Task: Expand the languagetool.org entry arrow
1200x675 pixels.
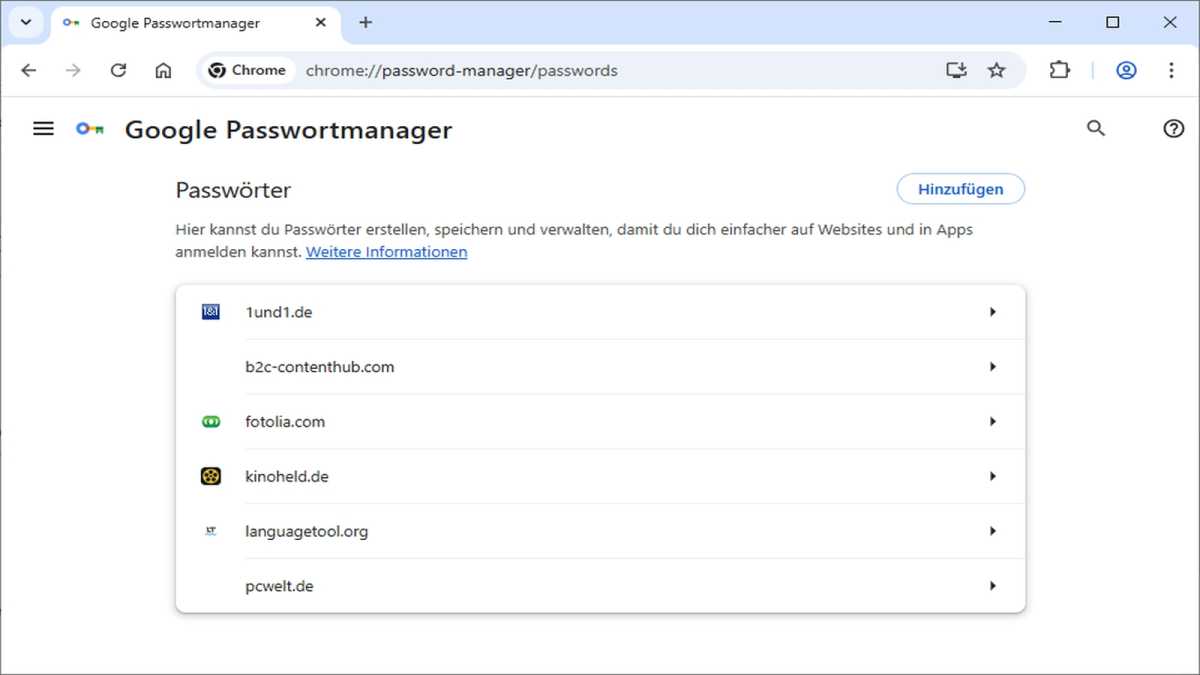Action: [x=993, y=531]
